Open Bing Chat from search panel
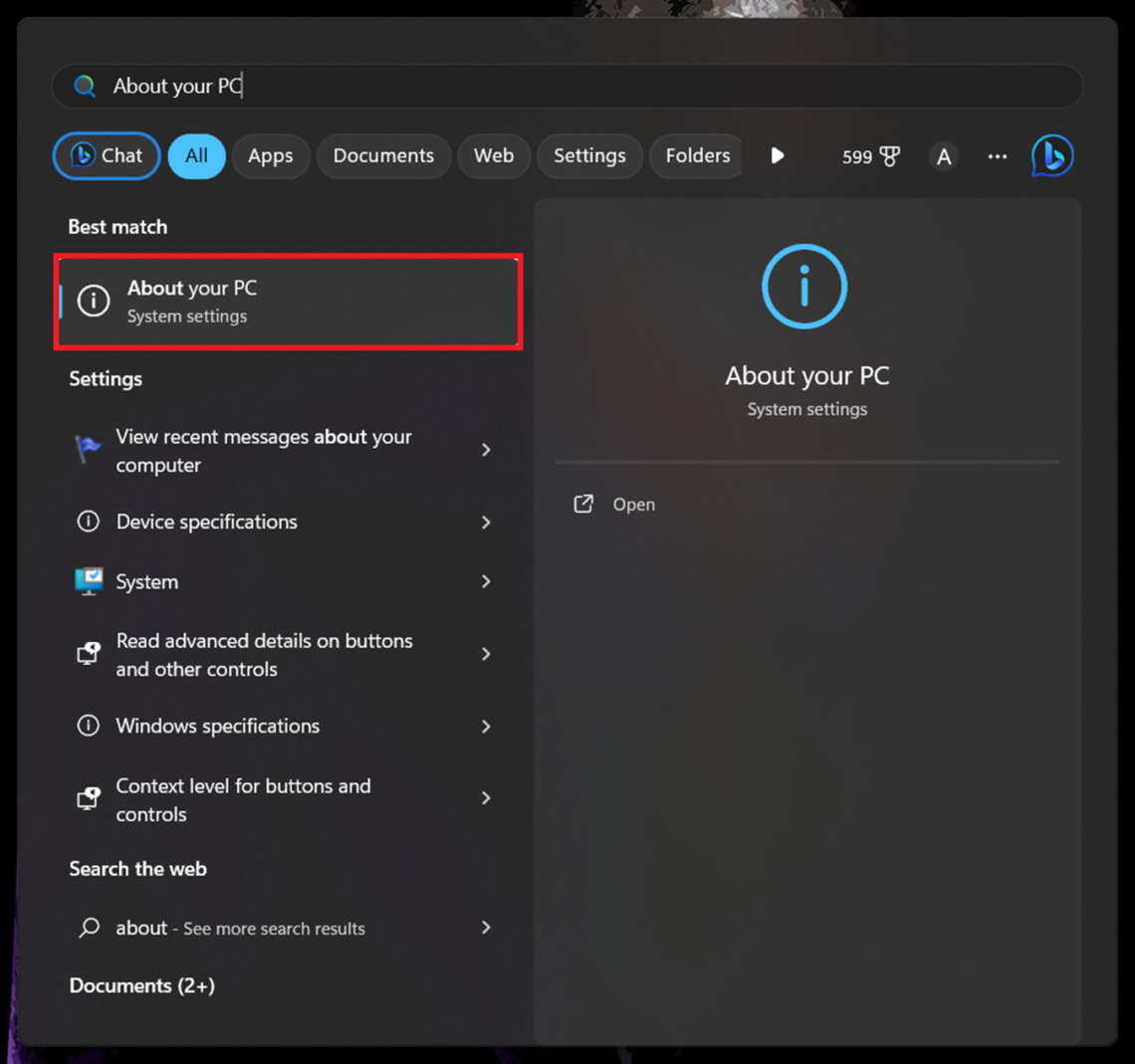Viewport: 1135px width, 1064px height. pos(106,155)
